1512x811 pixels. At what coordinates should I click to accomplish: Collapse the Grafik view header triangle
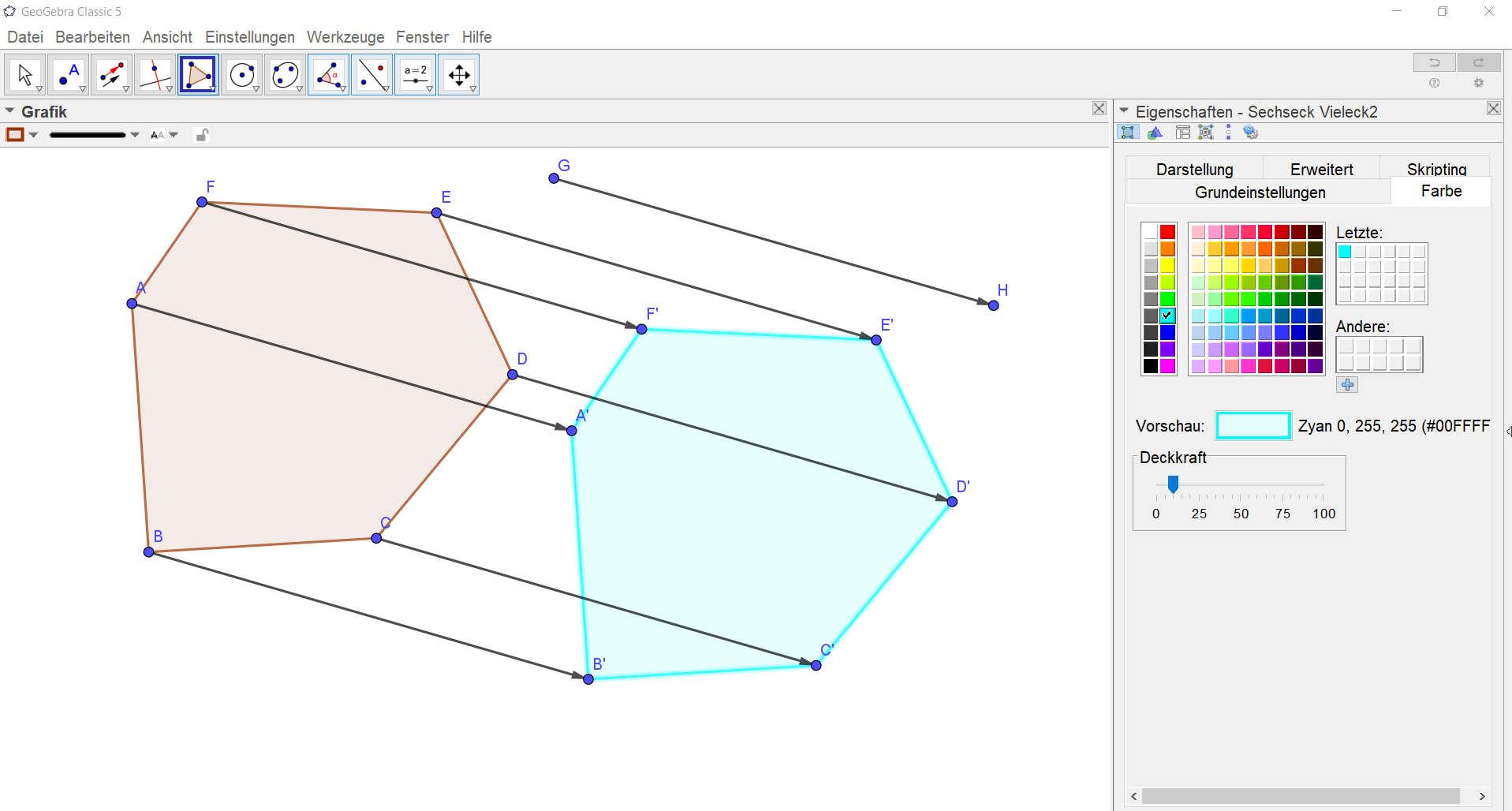coord(10,111)
